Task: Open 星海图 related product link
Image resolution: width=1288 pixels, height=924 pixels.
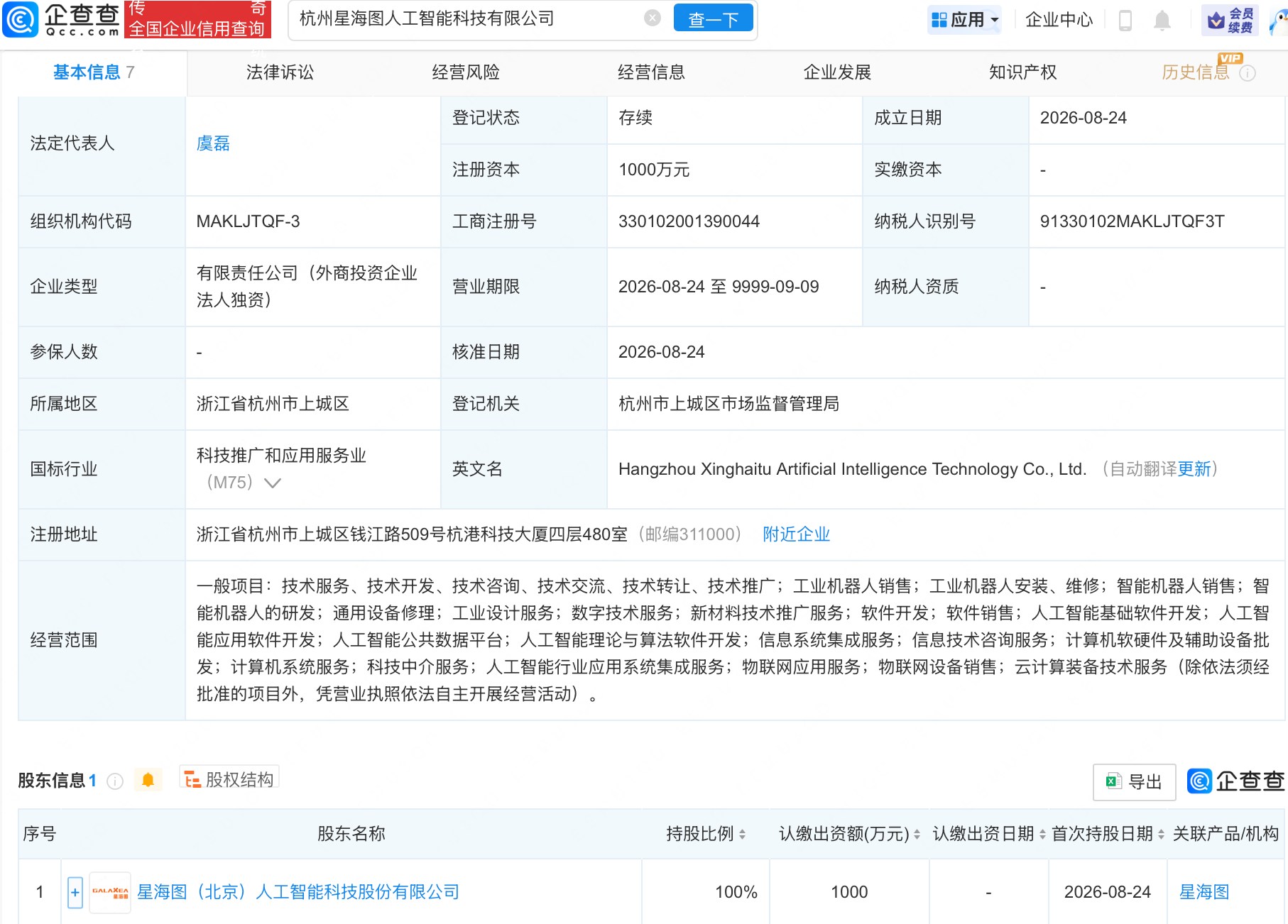Action: click(1204, 892)
